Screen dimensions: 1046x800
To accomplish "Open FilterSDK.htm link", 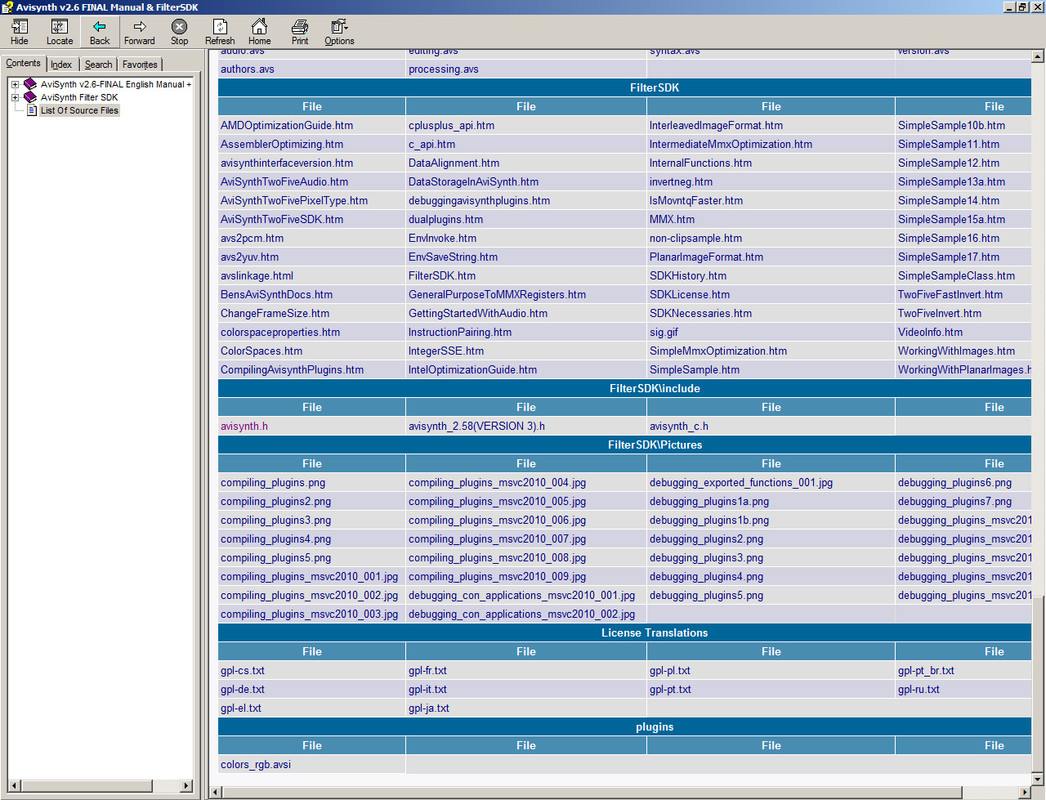I will tap(442, 276).
